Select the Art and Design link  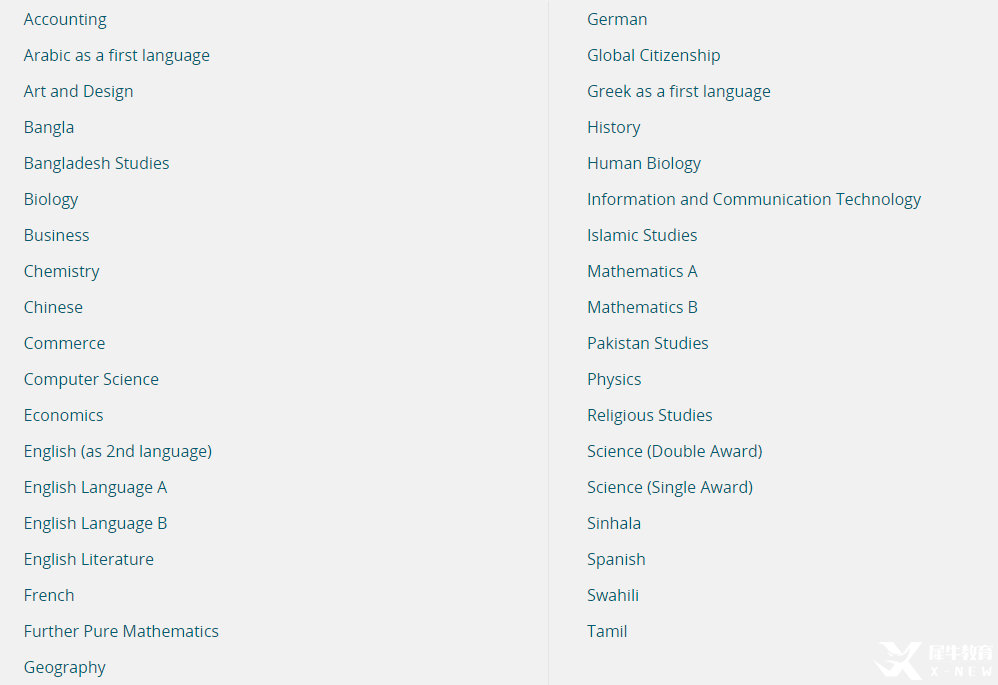(x=78, y=92)
